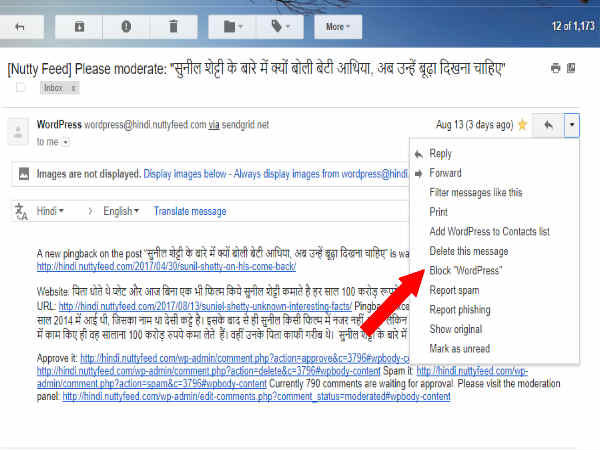Image resolution: width=600 pixels, height=450 pixels.
Task: Click 'Translate message' link
Action: click(190, 211)
